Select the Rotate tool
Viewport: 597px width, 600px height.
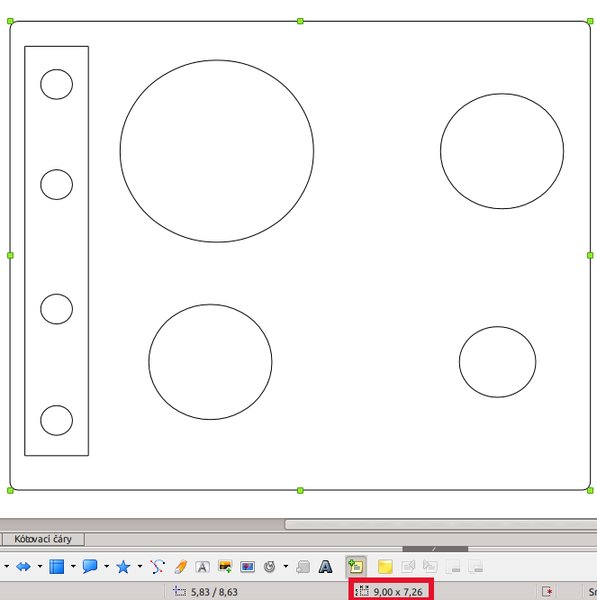(270, 566)
